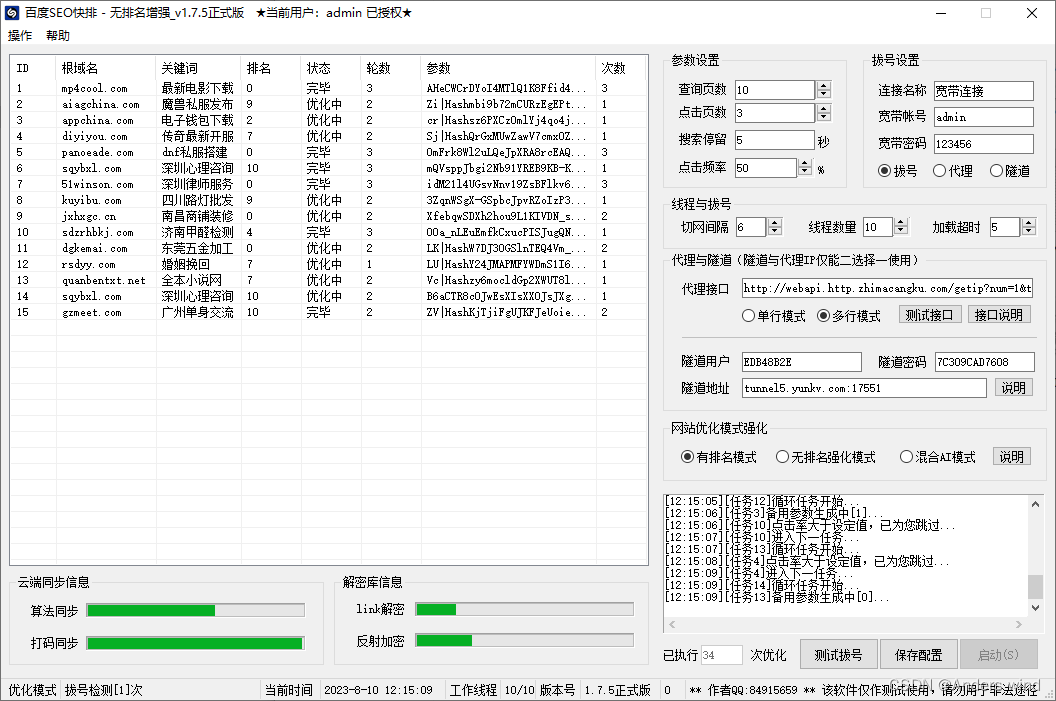Click the 点击频率 spinner arrows
Image resolution: width=1056 pixels, height=701 pixels.
(x=805, y=168)
